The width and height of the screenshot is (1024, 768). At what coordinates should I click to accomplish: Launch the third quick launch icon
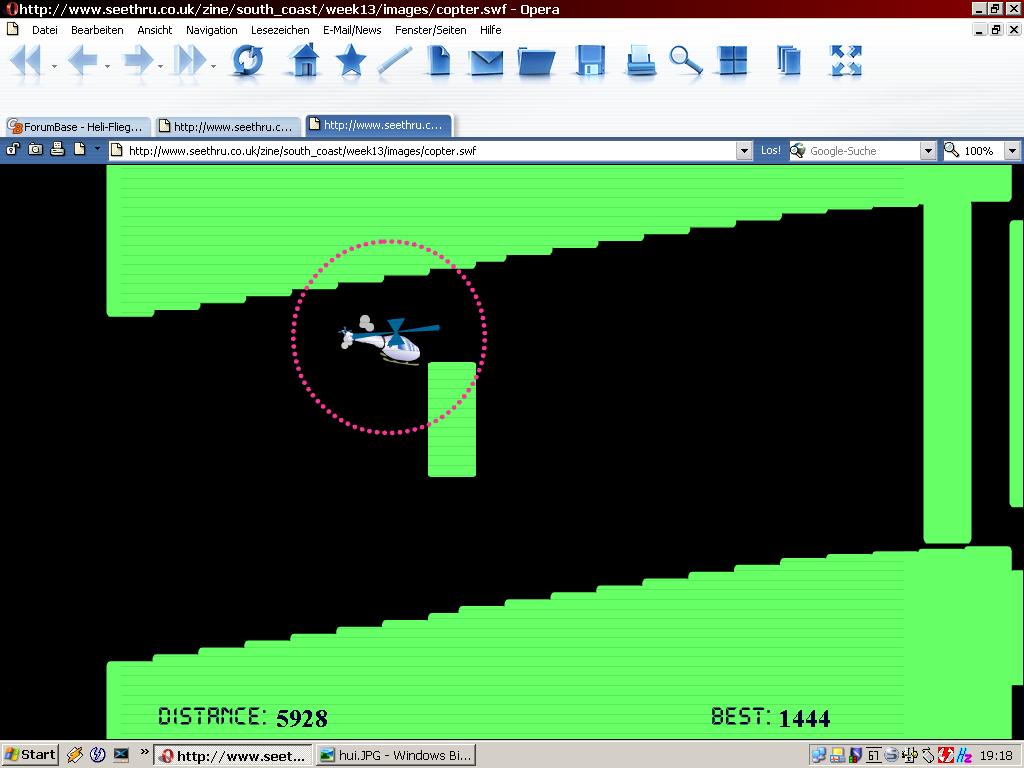click(x=121, y=755)
